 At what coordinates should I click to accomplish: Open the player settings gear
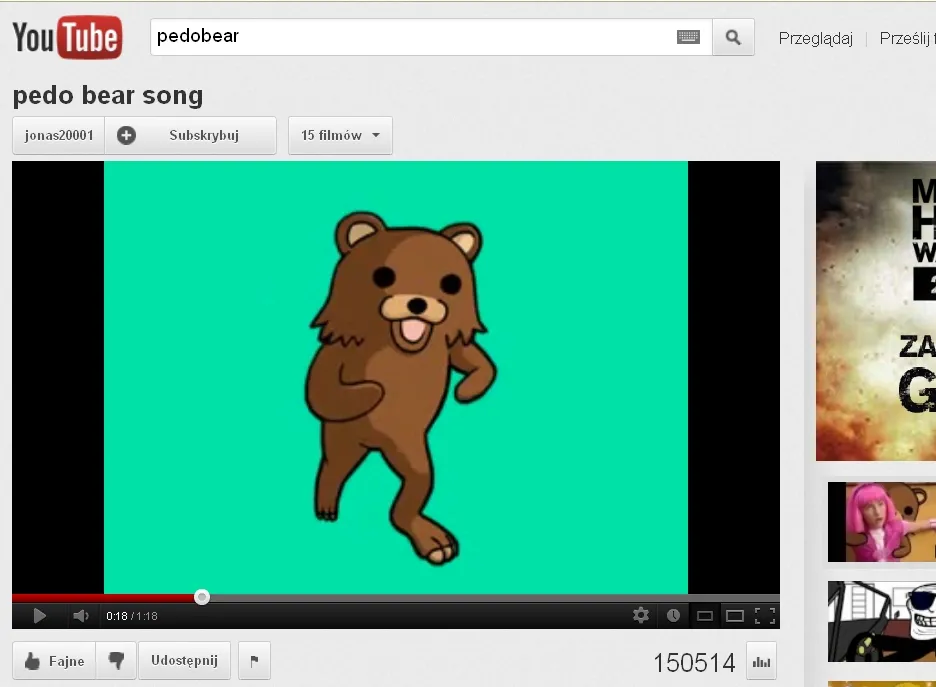click(641, 616)
